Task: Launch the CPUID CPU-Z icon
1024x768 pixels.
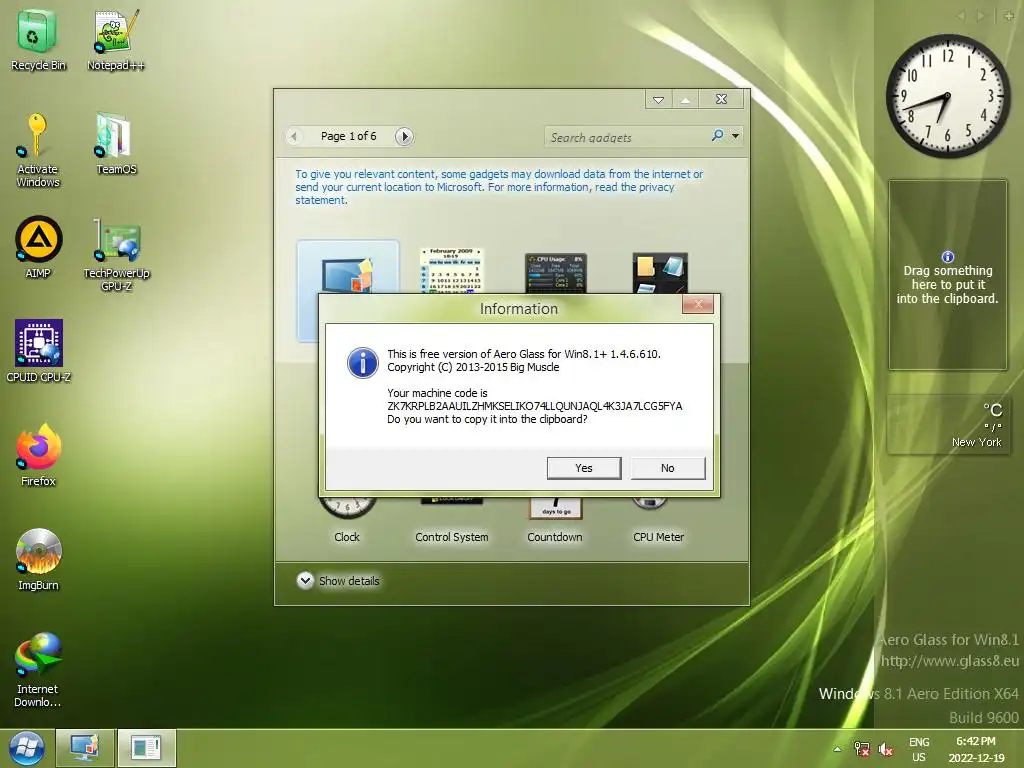Action: click(38, 351)
